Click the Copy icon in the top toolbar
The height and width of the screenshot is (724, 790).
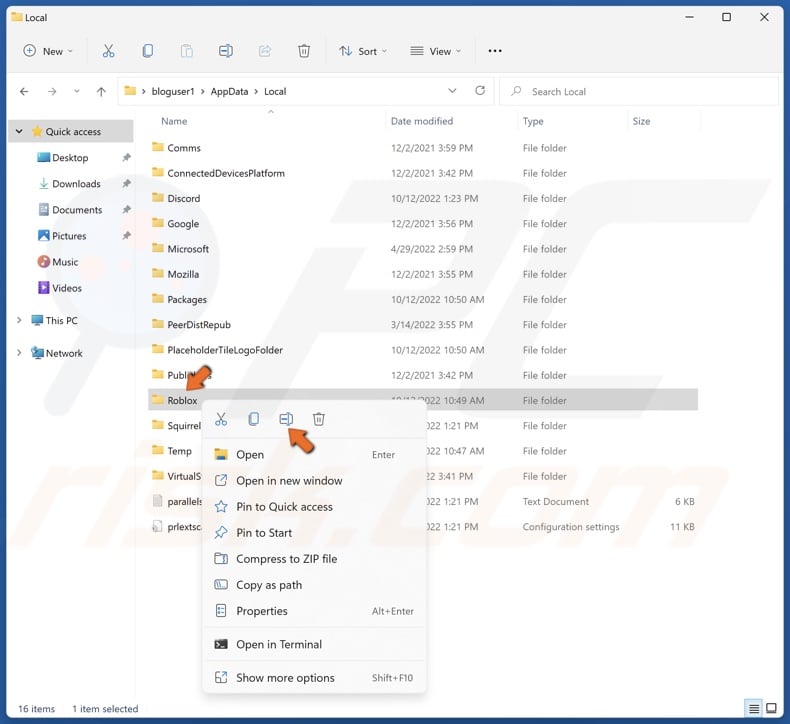[148, 51]
